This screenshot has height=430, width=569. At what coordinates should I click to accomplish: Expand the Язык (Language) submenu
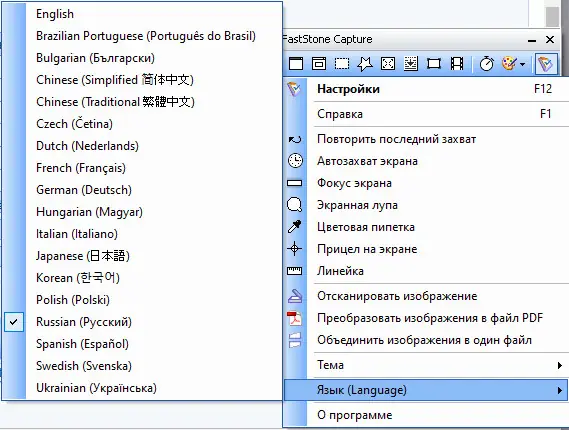426,390
